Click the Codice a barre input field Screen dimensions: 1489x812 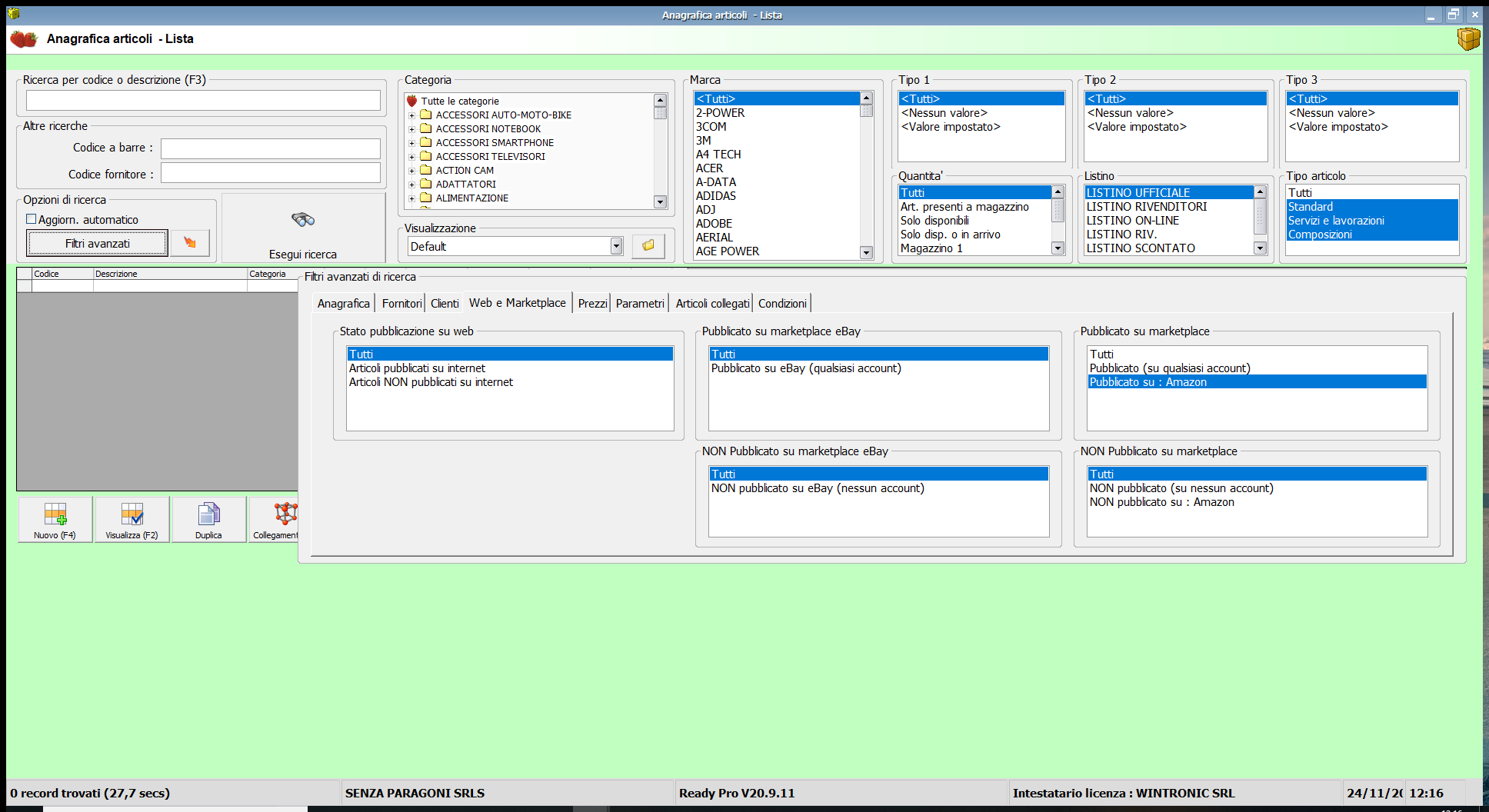pyautogui.click(x=271, y=148)
